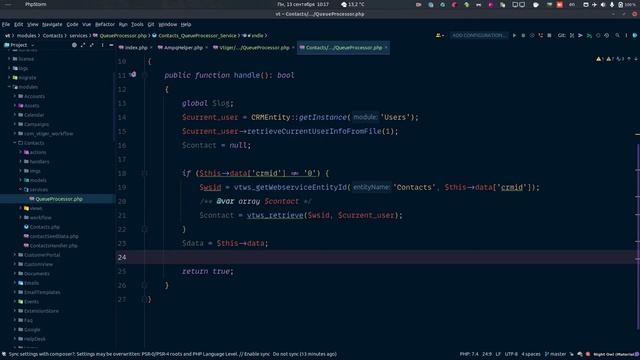This screenshot has height=360, width=640.
Task: Click the LF line separator indicator
Action: (x=498, y=354)
